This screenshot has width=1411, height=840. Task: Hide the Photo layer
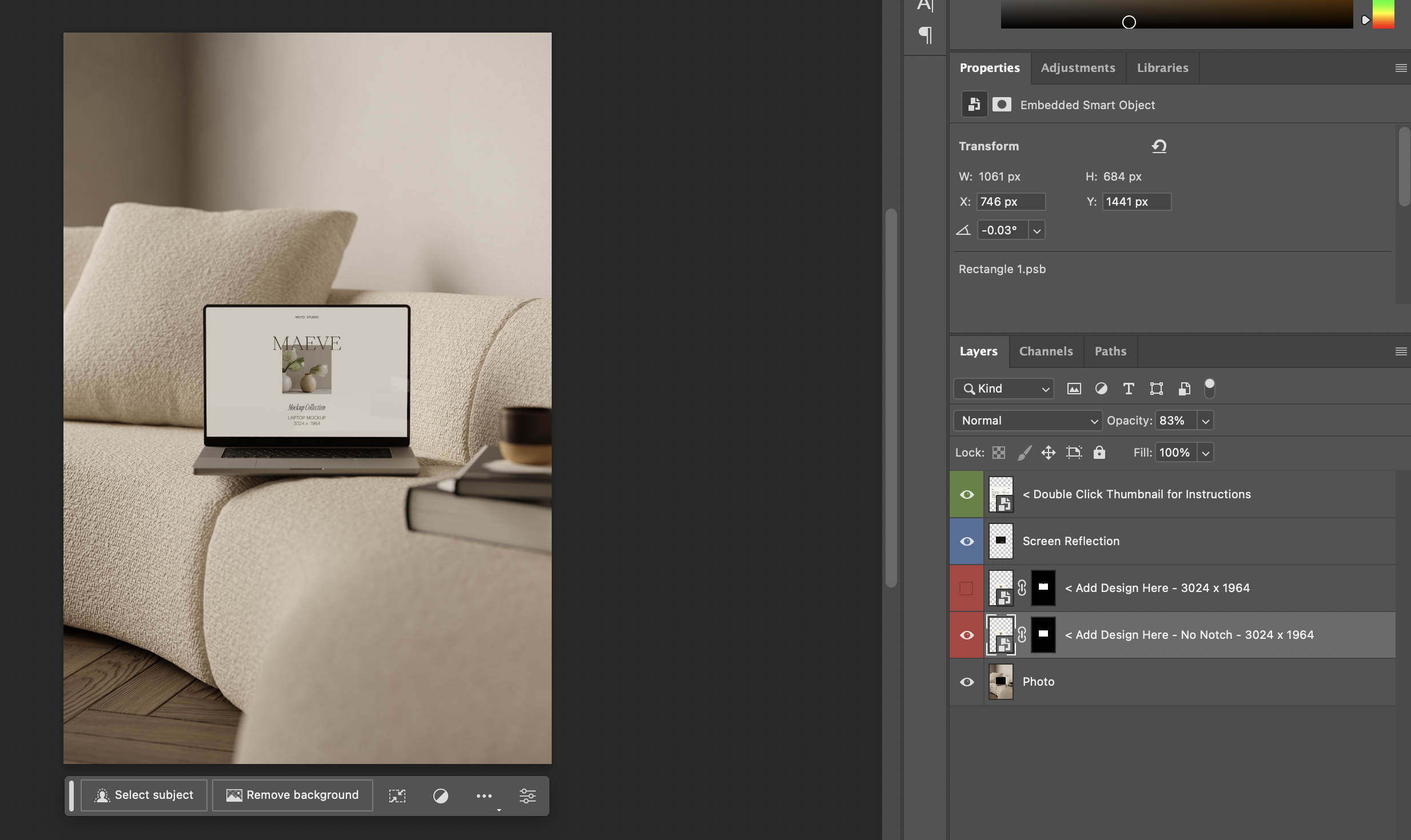[x=967, y=682]
